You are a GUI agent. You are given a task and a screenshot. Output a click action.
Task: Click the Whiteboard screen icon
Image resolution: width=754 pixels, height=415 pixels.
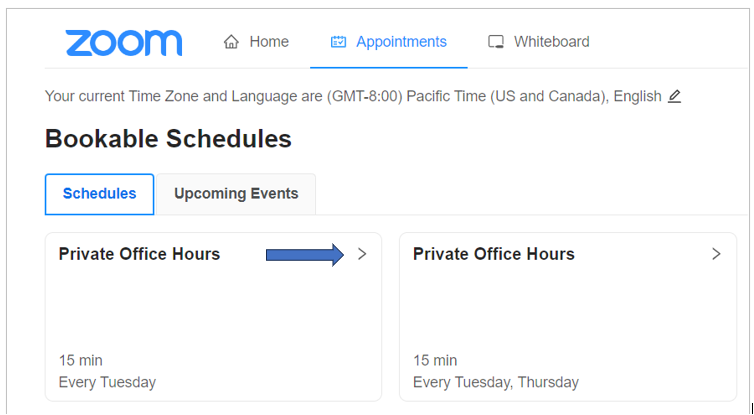coord(496,42)
